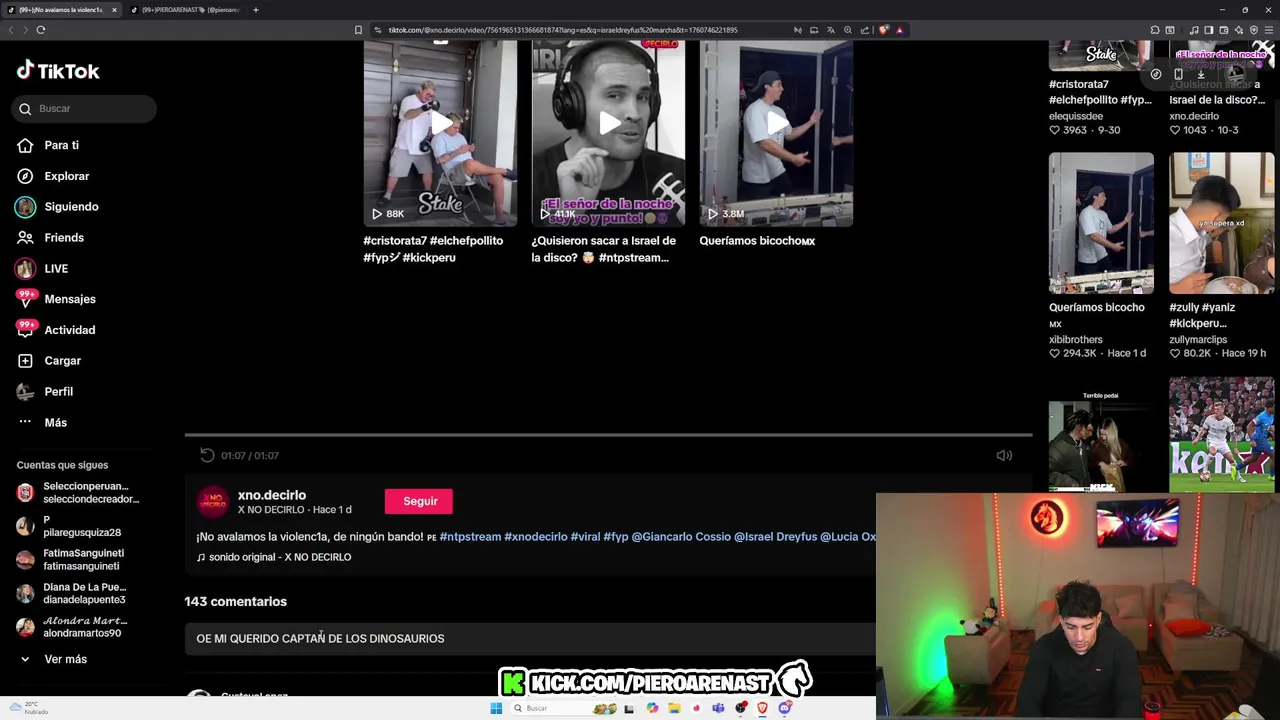Image resolution: width=1280 pixels, height=720 pixels.
Task: Open Perfil avatar icon
Action: click(25, 392)
